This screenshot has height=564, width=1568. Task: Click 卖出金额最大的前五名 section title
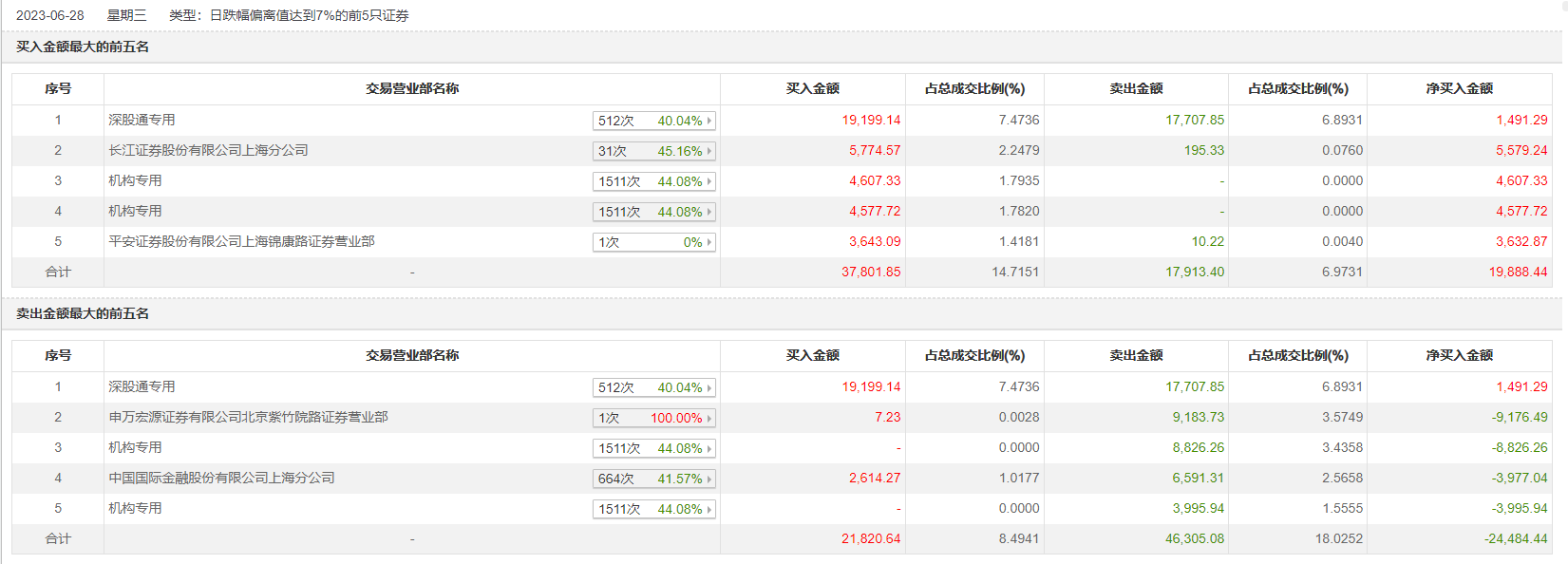pyautogui.click(x=83, y=313)
